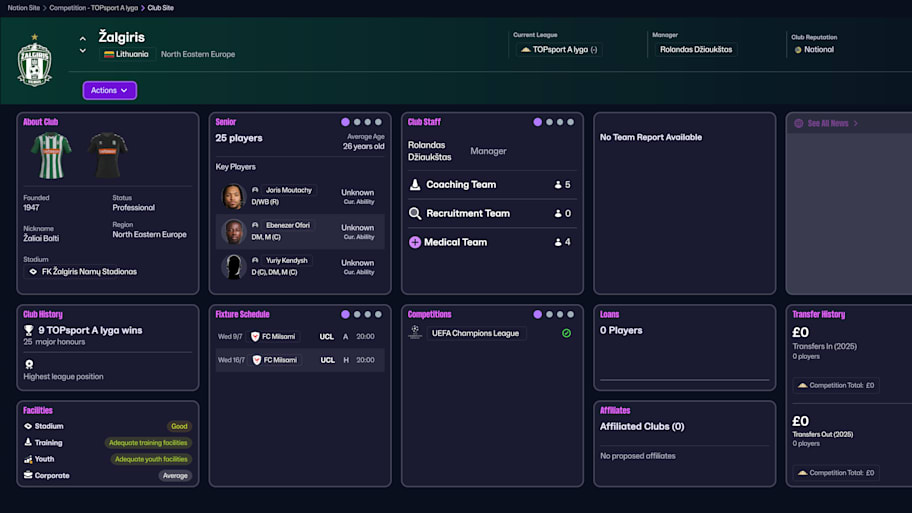Open Ebenezer Ofori's face portrait
This screenshot has width=912, height=513.
point(233,231)
